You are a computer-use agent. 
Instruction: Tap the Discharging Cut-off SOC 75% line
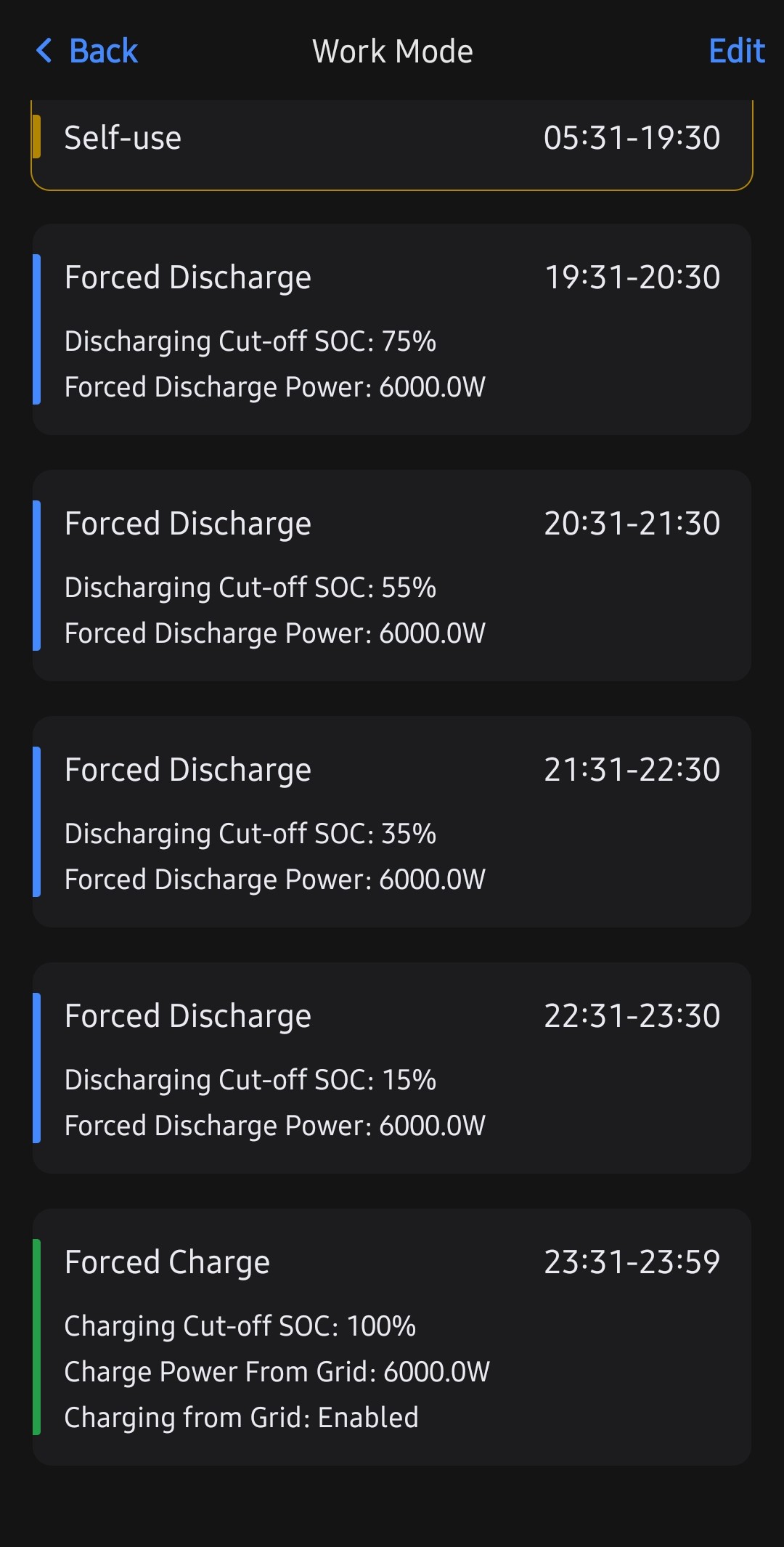click(x=250, y=341)
